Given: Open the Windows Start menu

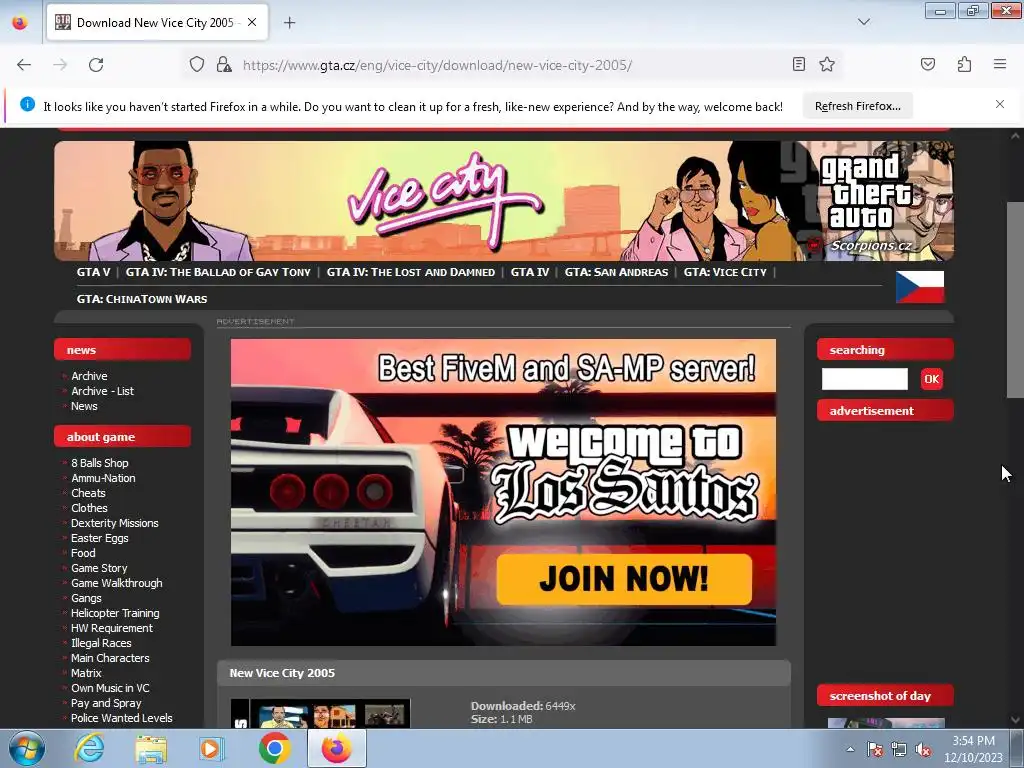Looking at the screenshot, I should [27, 748].
